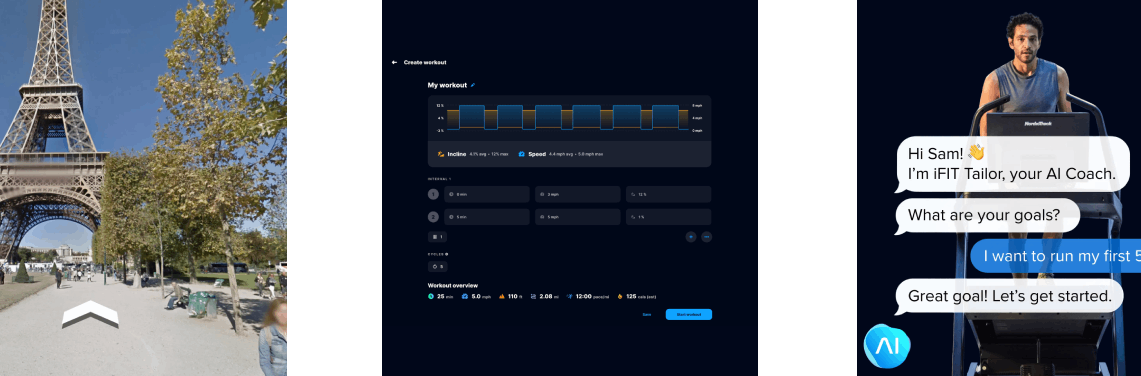Click the My workout title text

[x=448, y=85]
